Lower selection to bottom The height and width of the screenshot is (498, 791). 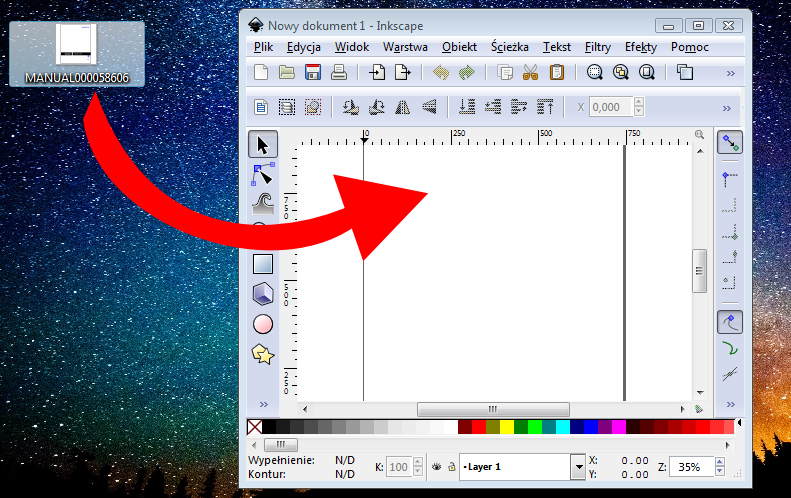(467, 107)
